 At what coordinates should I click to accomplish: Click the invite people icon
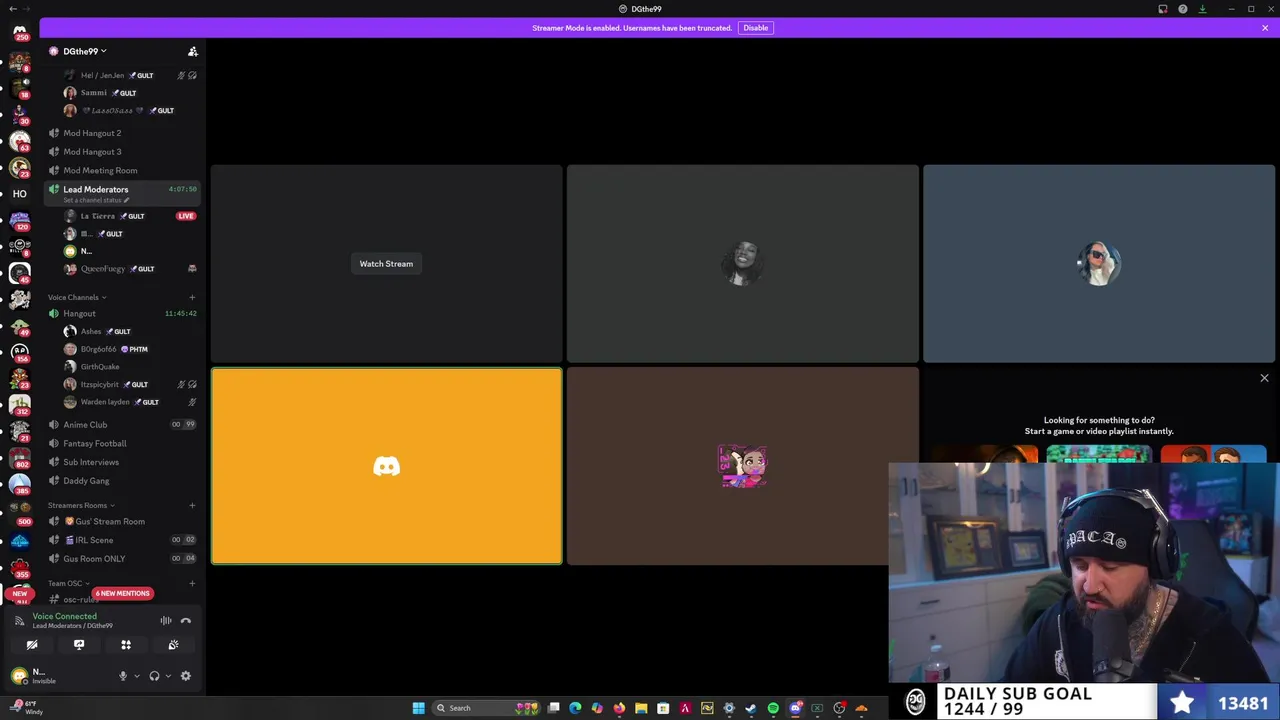pos(193,51)
